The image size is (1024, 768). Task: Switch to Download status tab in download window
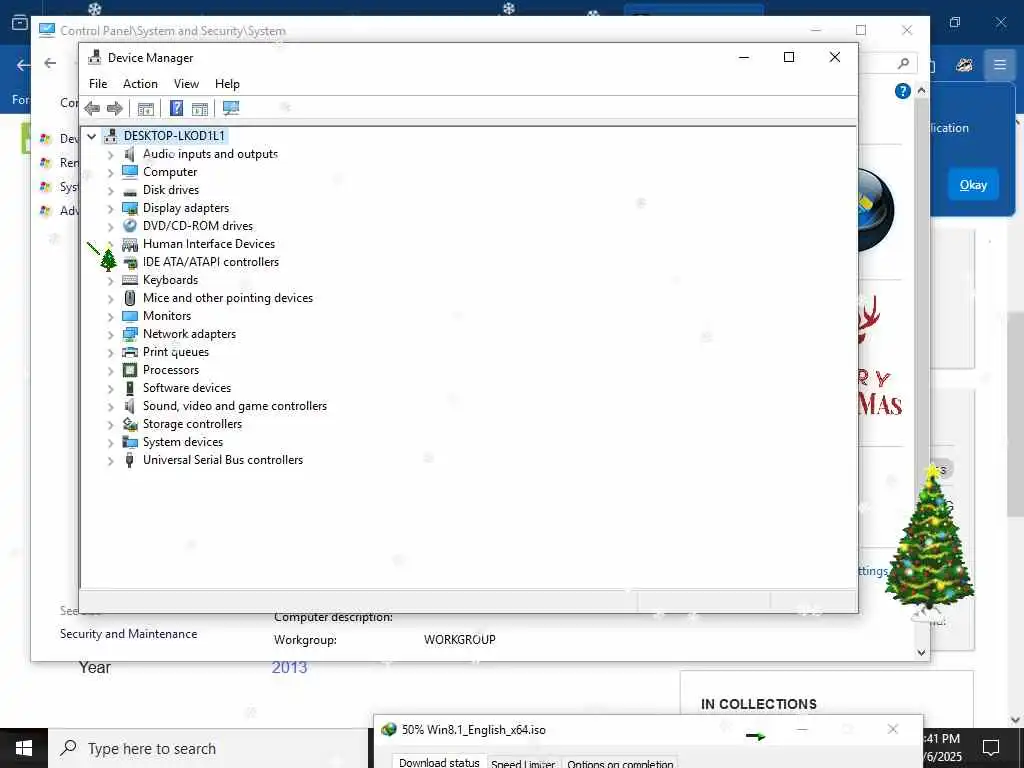(x=440, y=761)
